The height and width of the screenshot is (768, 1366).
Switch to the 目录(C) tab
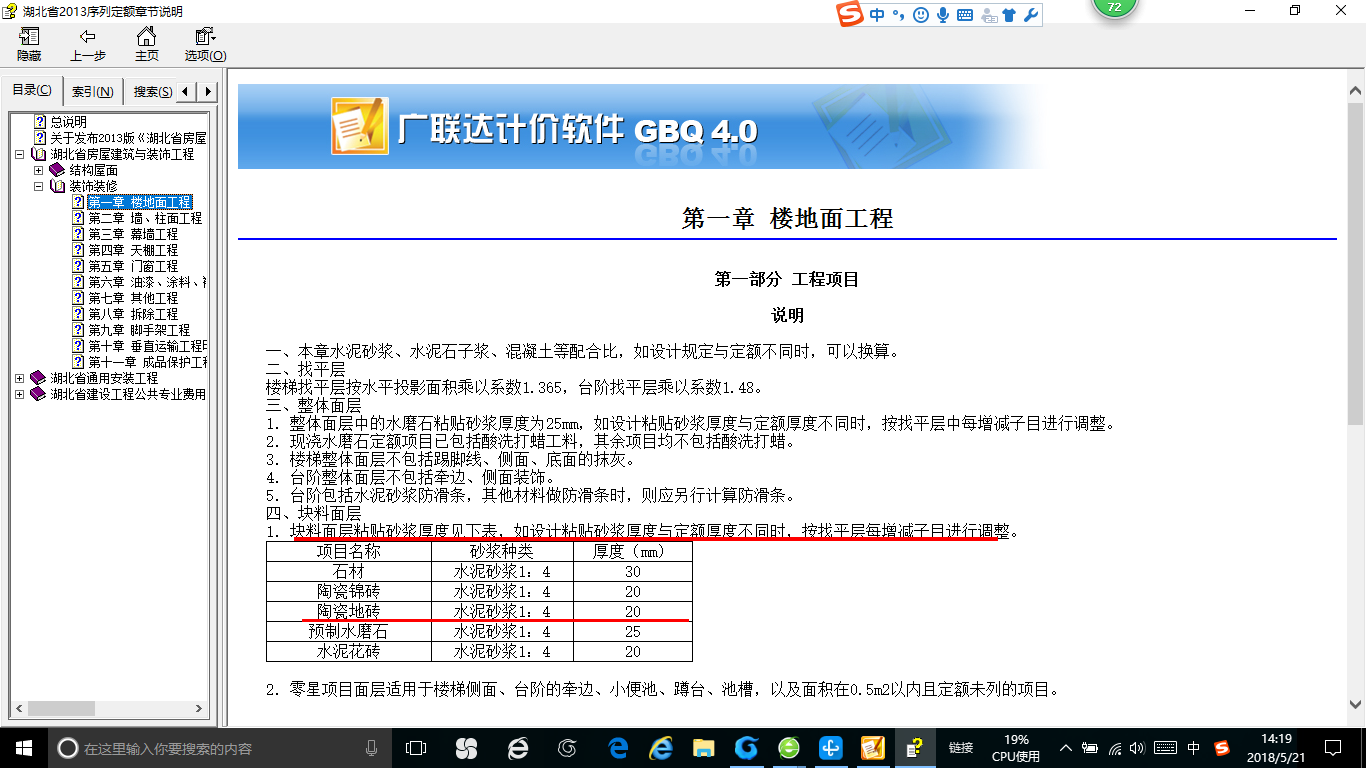click(x=32, y=90)
